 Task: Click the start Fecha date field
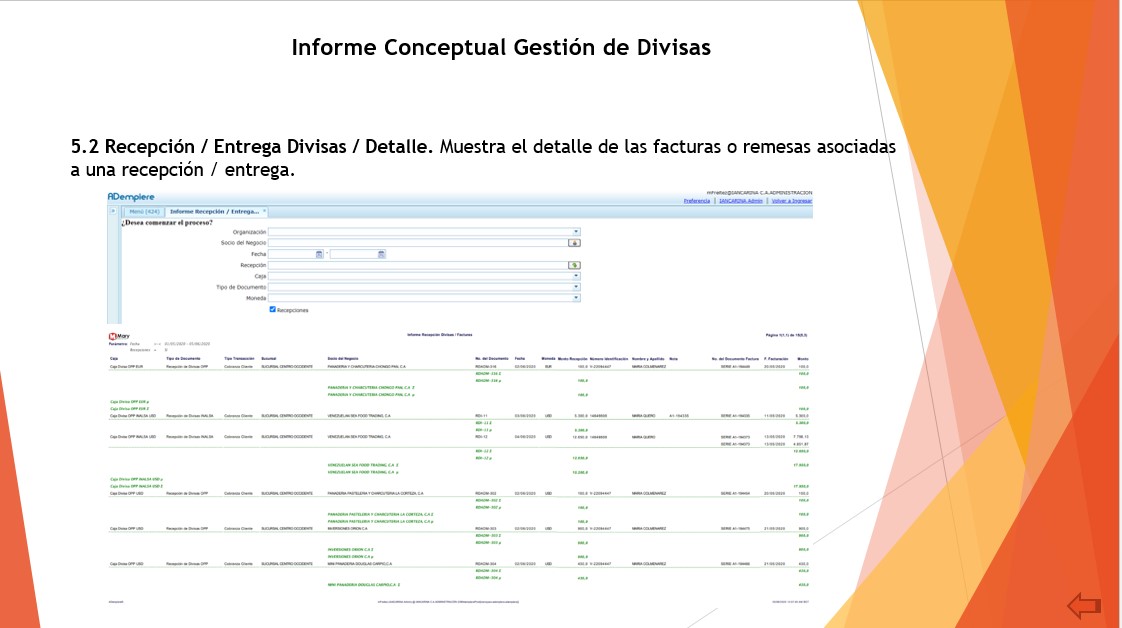click(x=292, y=254)
